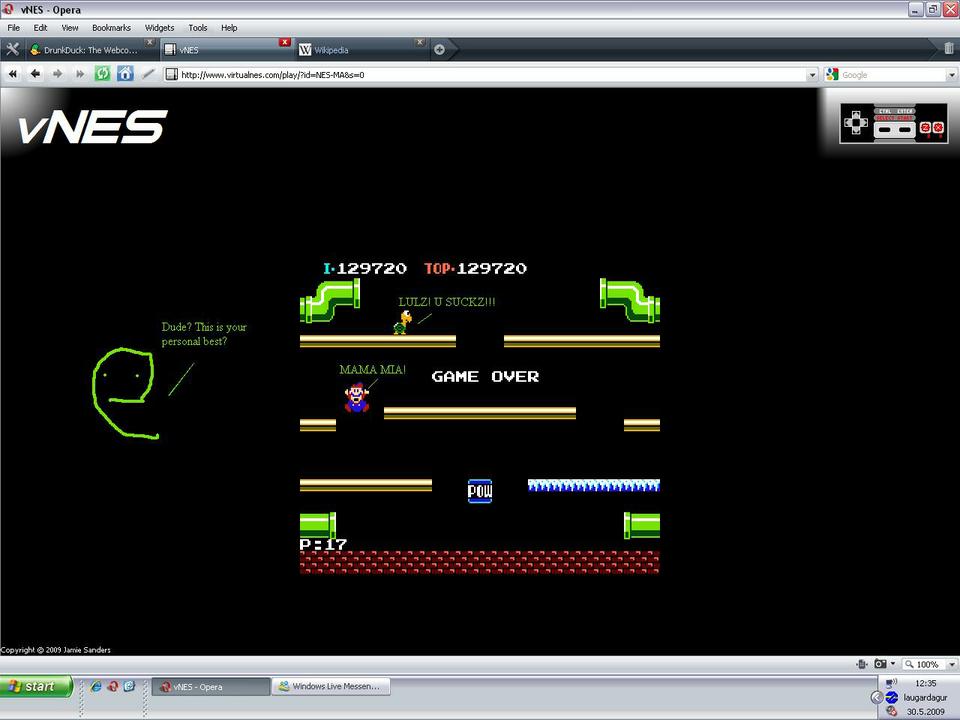
Task: Open the Opera panels wrench icon
Action: coord(12,50)
